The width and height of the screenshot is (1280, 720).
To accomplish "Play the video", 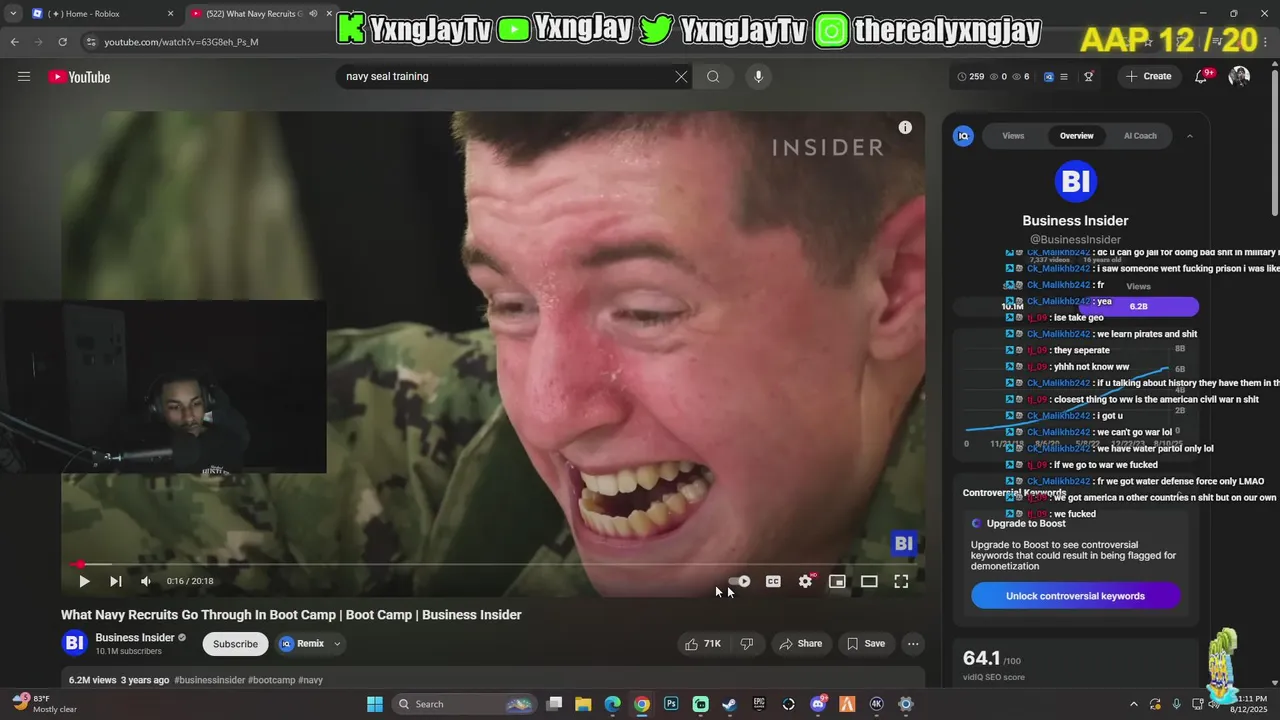I will pyautogui.click(x=84, y=581).
